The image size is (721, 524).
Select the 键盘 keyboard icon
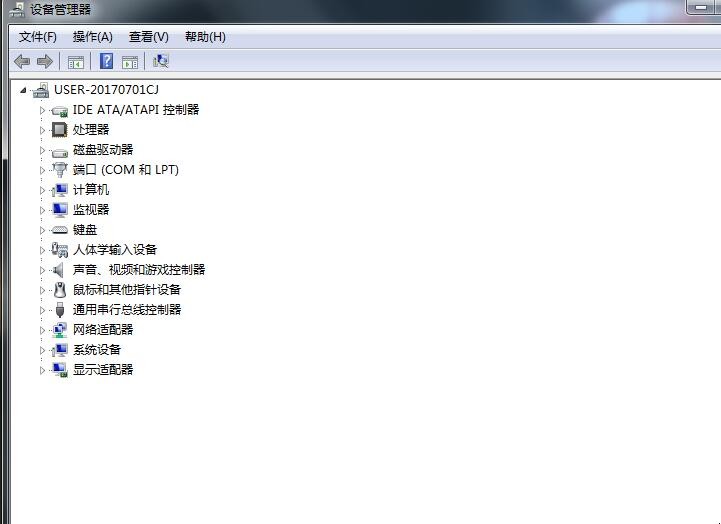[x=60, y=230]
